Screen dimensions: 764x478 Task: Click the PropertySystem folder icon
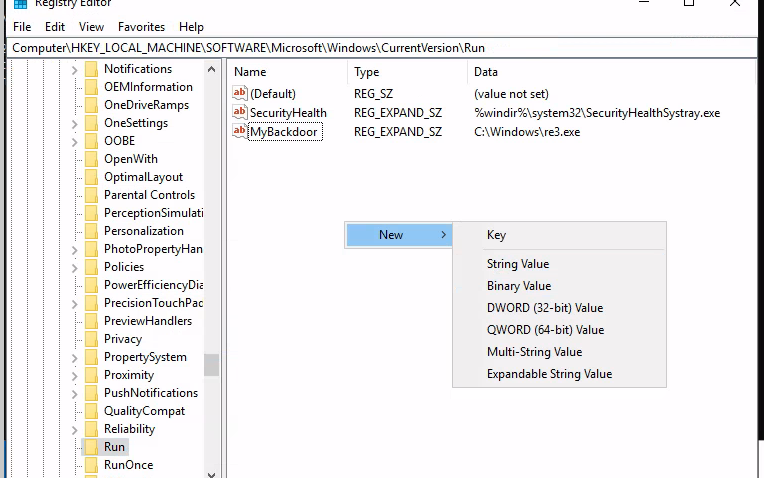click(91, 358)
